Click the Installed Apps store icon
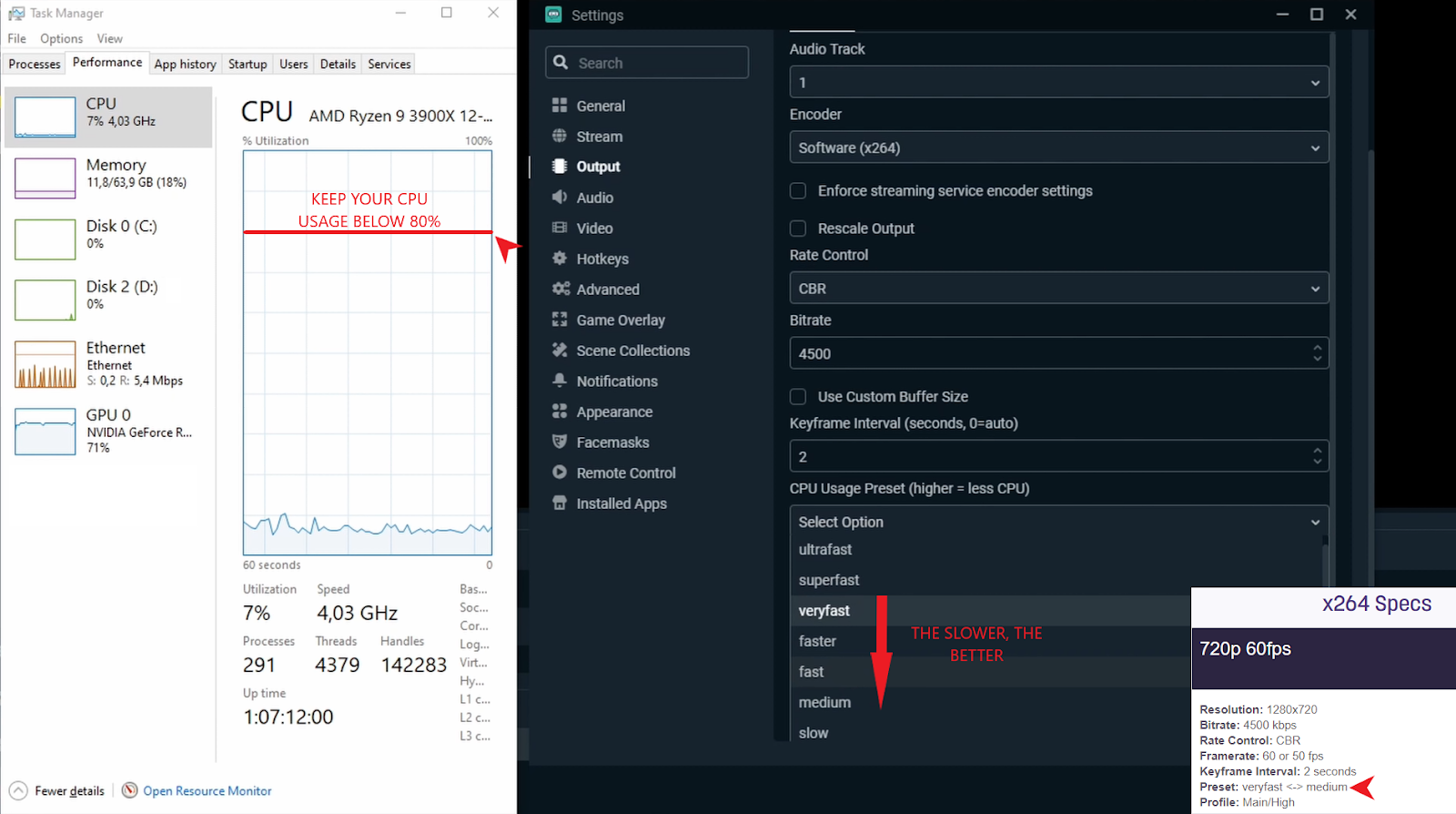 pos(560,503)
